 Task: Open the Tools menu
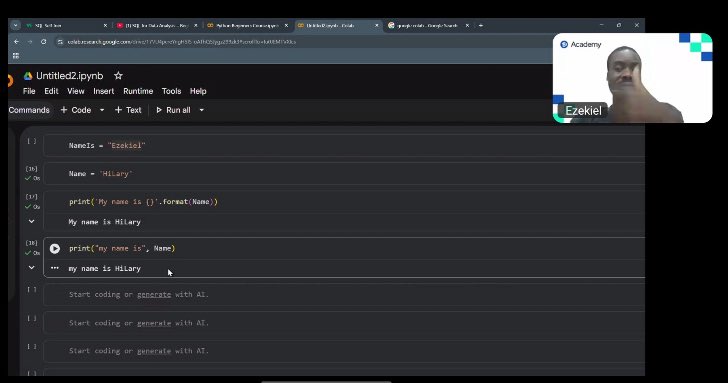point(171,91)
